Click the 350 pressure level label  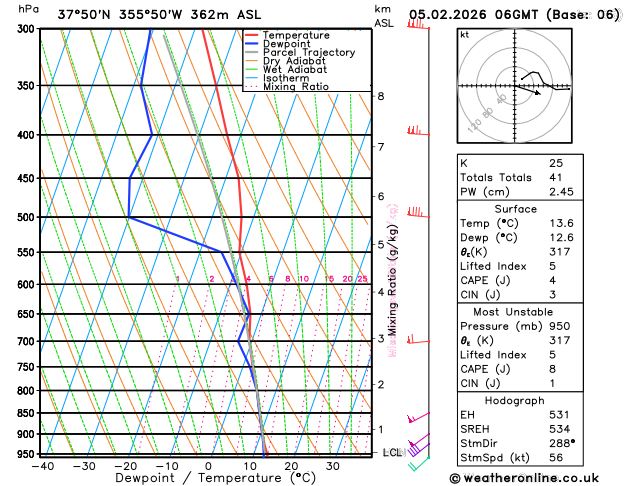(x=28, y=85)
